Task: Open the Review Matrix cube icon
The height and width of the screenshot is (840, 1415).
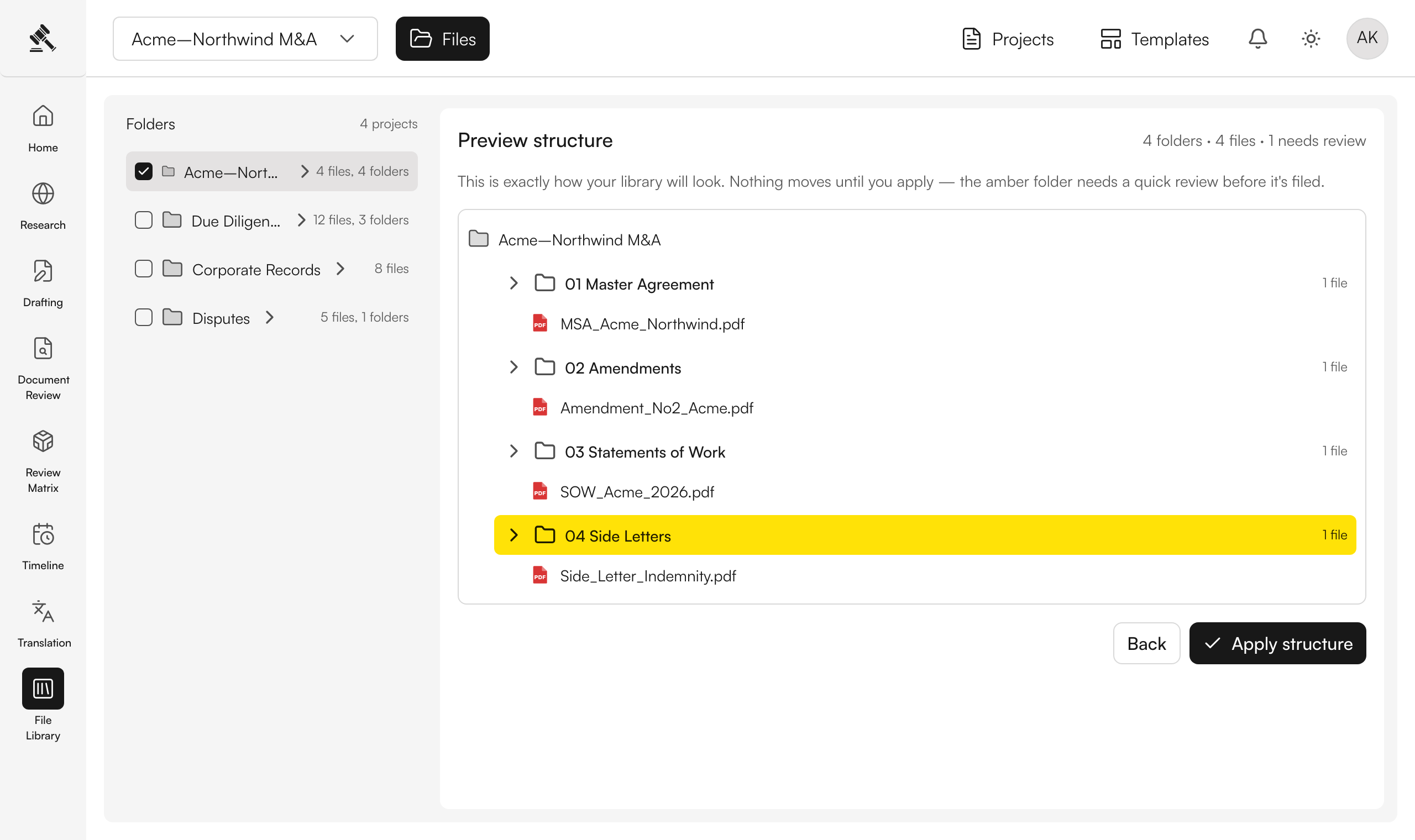Action: (x=43, y=442)
